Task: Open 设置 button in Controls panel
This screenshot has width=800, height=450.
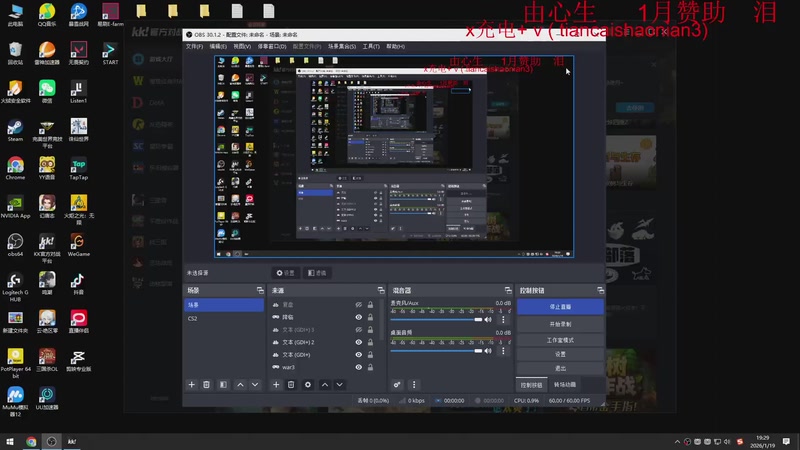Action: (x=560, y=354)
